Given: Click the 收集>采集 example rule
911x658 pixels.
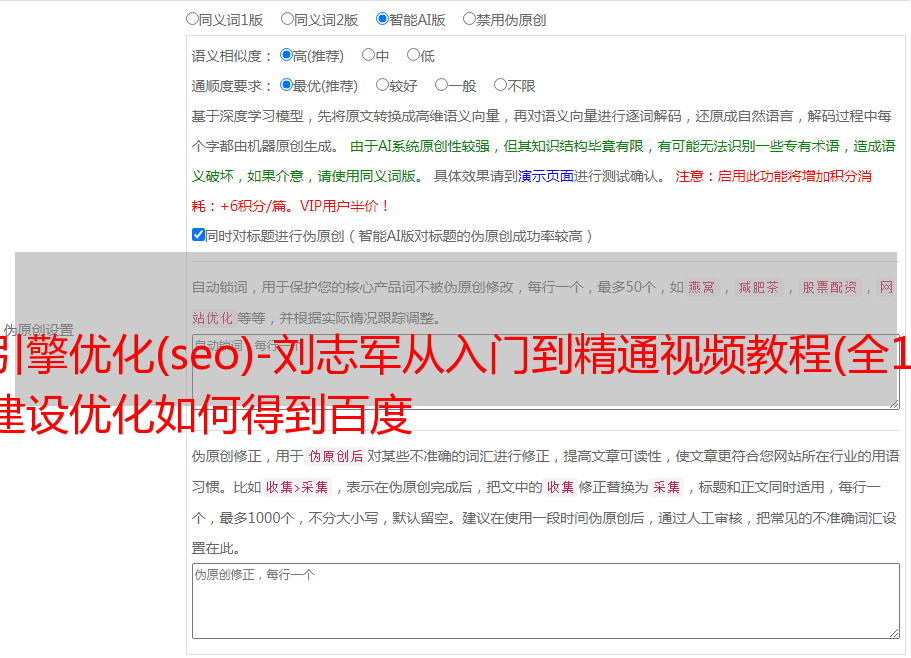Looking at the screenshot, I should pos(297,487).
